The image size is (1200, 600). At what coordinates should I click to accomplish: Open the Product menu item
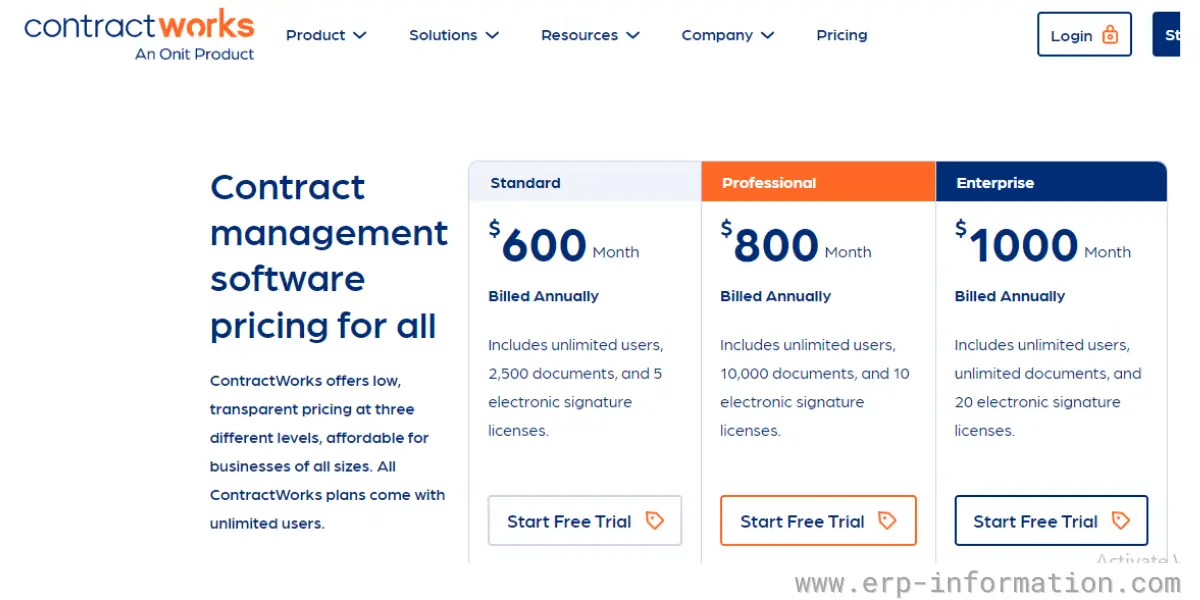(x=327, y=35)
